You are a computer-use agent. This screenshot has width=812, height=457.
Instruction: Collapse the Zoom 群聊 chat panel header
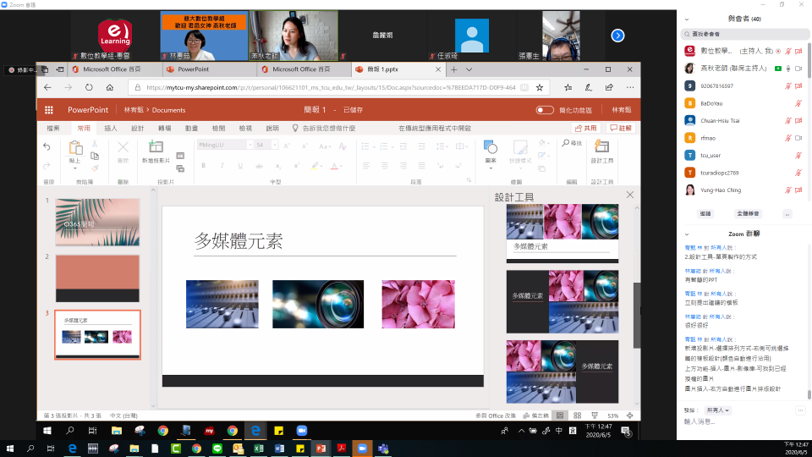click(x=687, y=234)
